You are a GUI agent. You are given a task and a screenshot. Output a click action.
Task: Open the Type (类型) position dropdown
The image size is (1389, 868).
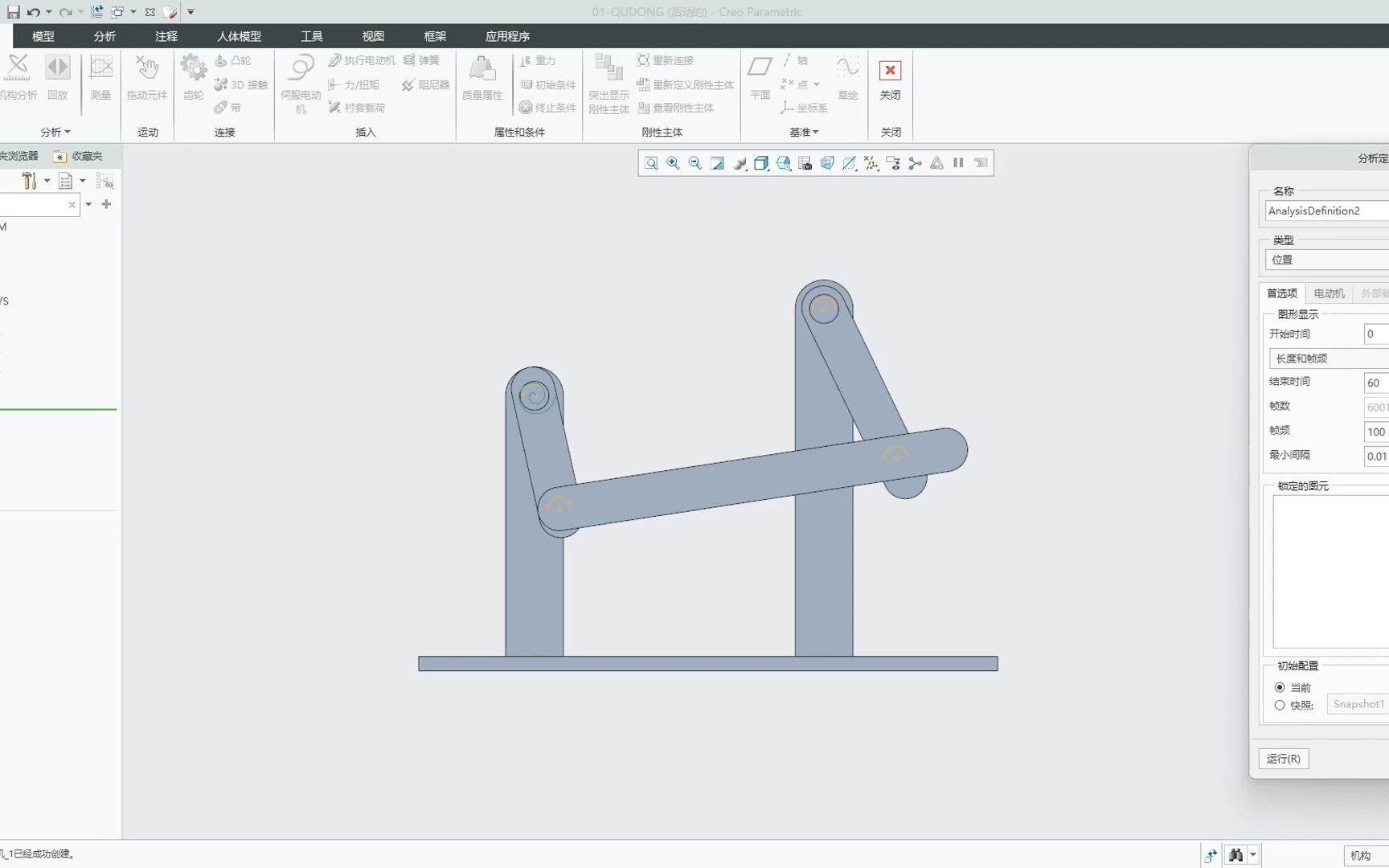coord(1328,260)
